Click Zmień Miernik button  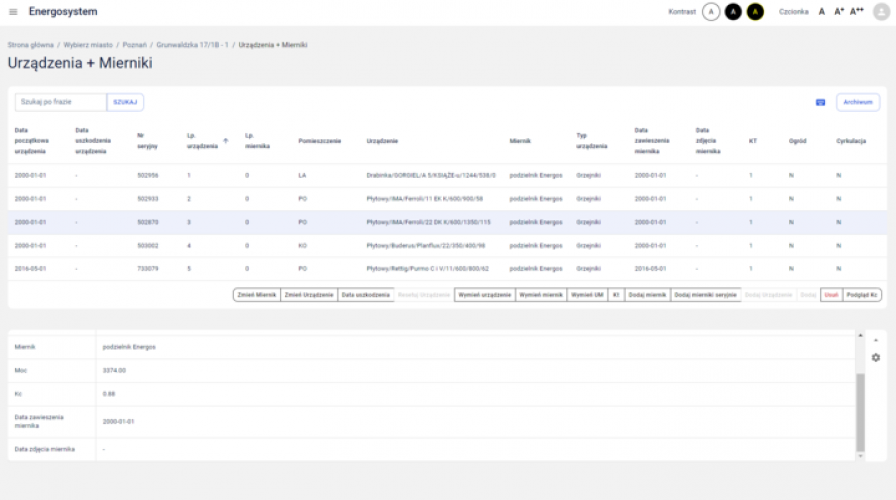[257, 295]
